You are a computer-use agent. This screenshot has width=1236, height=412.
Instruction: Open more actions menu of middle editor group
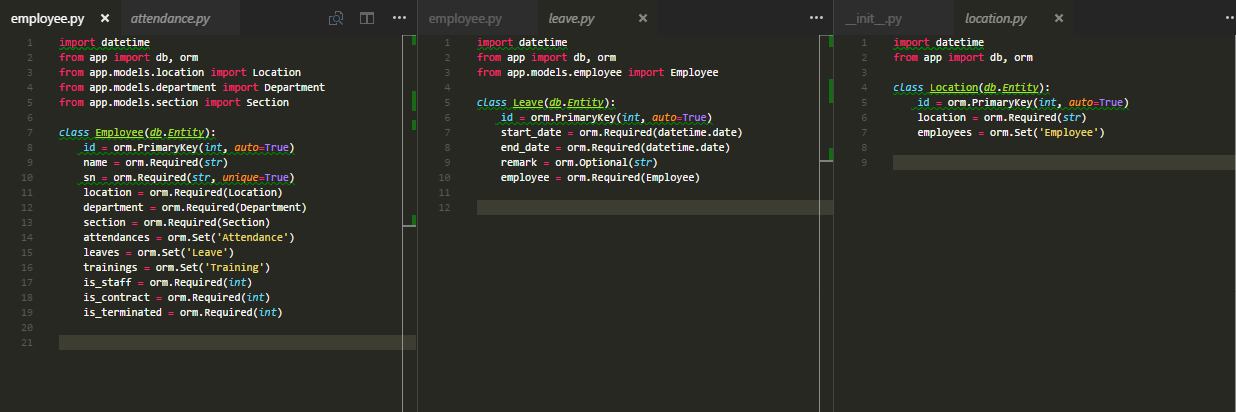tap(816, 18)
